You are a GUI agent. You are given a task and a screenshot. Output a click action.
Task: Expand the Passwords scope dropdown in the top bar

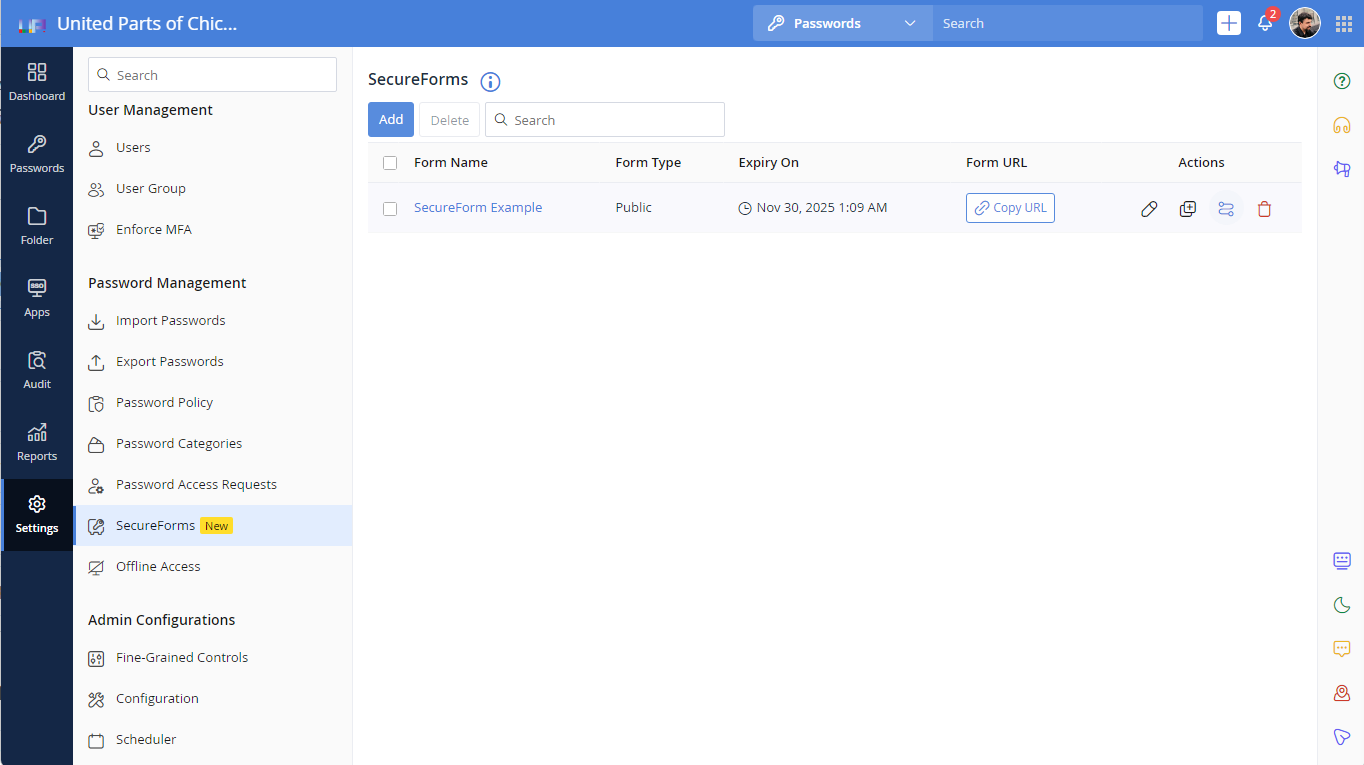pyautogui.click(x=908, y=22)
